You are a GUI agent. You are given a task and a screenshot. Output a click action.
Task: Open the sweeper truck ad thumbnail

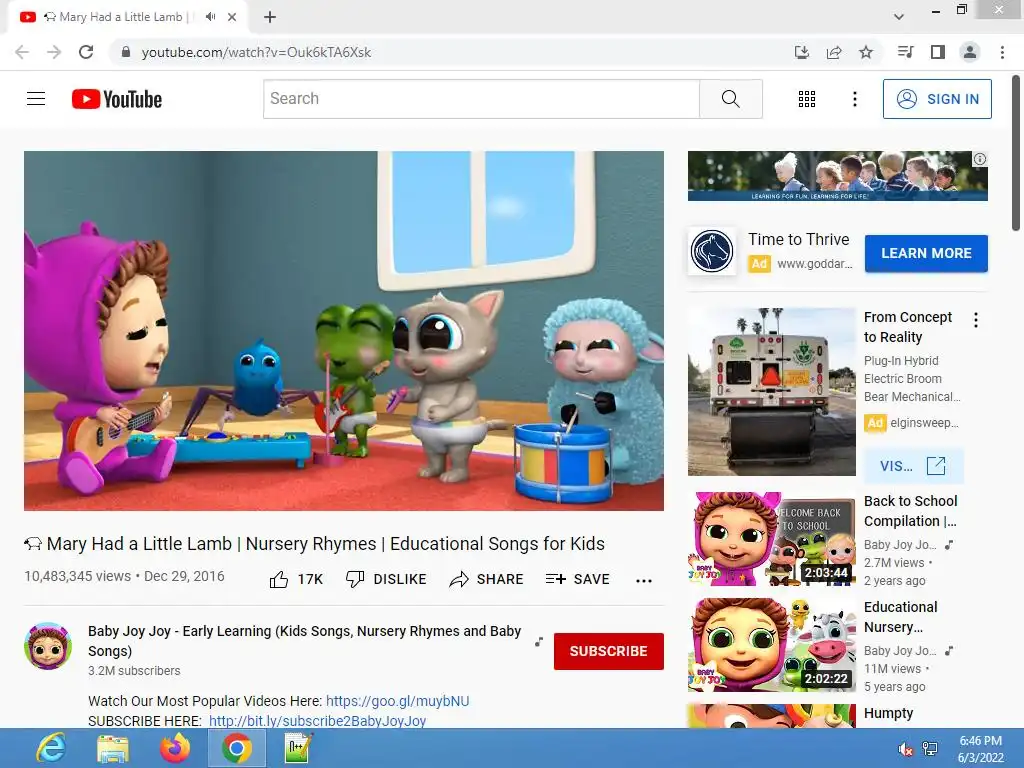tap(771, 392)
